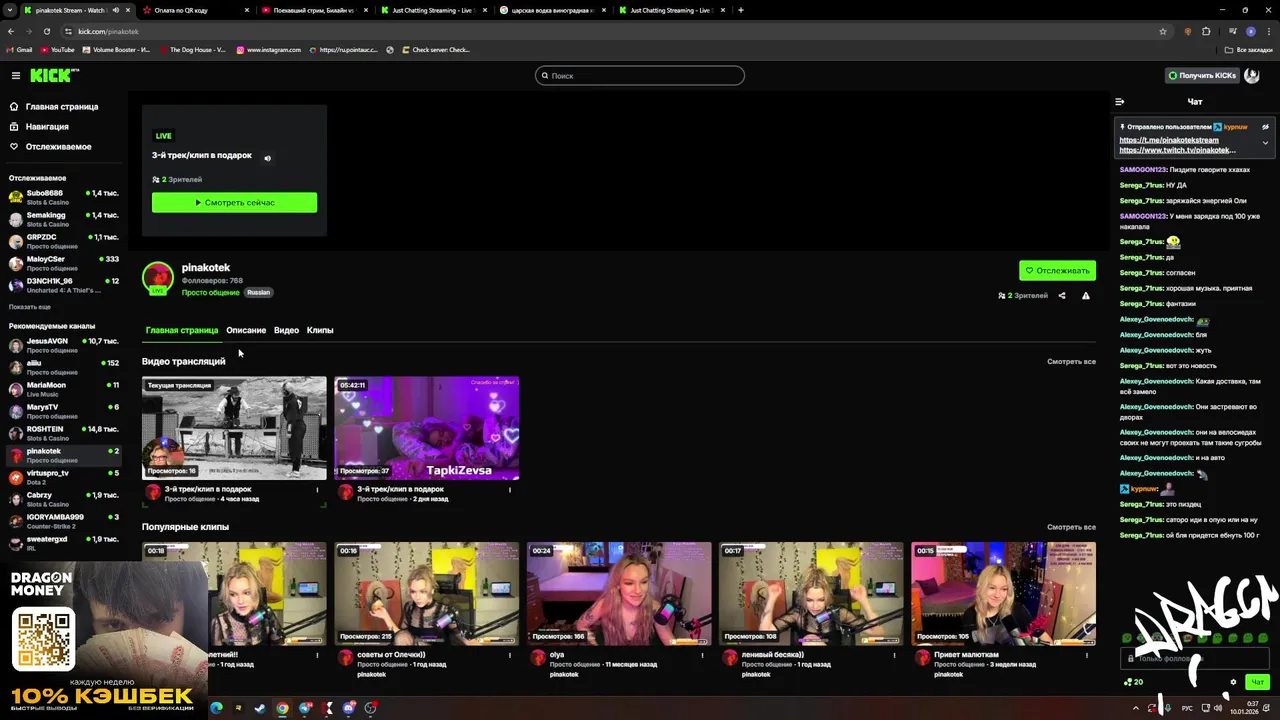Expand the pinned chat message chevron
Viewport: 1280px width, 720px height.
[x=1265, y=143]
